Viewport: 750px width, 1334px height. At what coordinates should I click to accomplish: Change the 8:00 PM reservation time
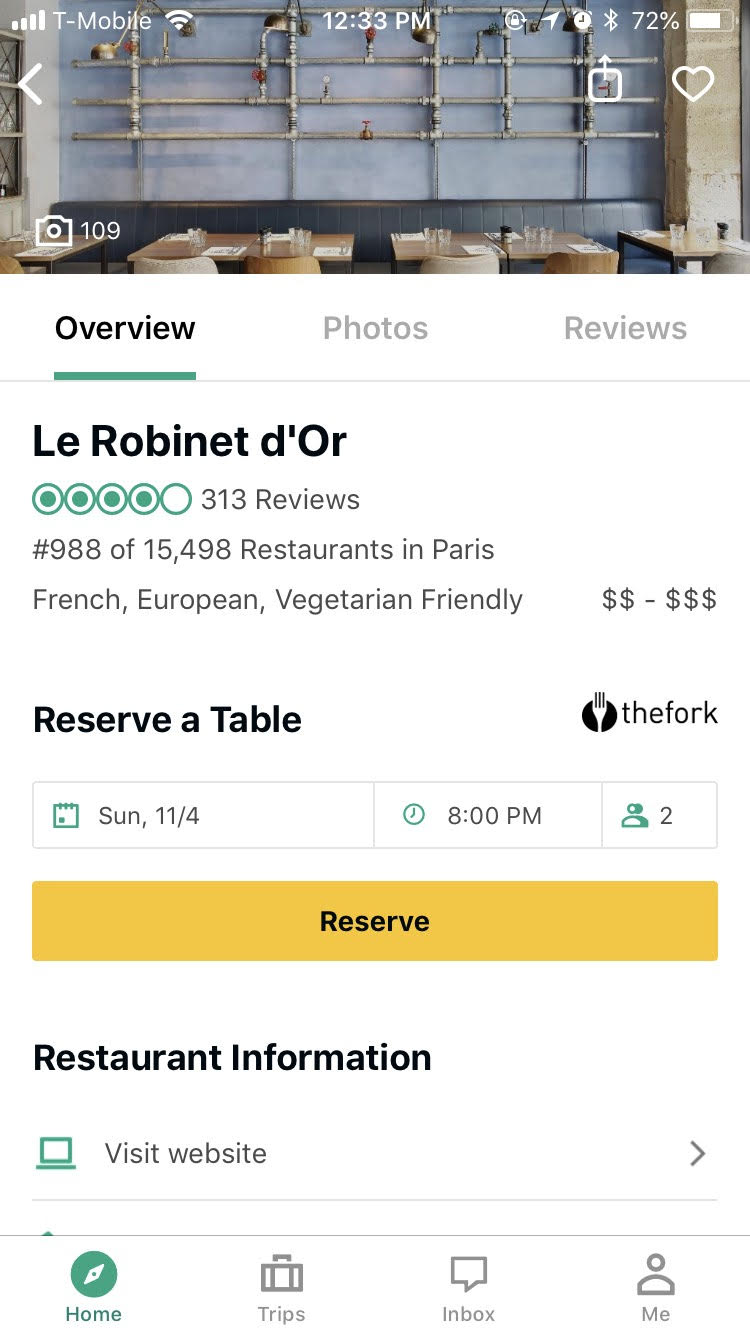(488, 816)
